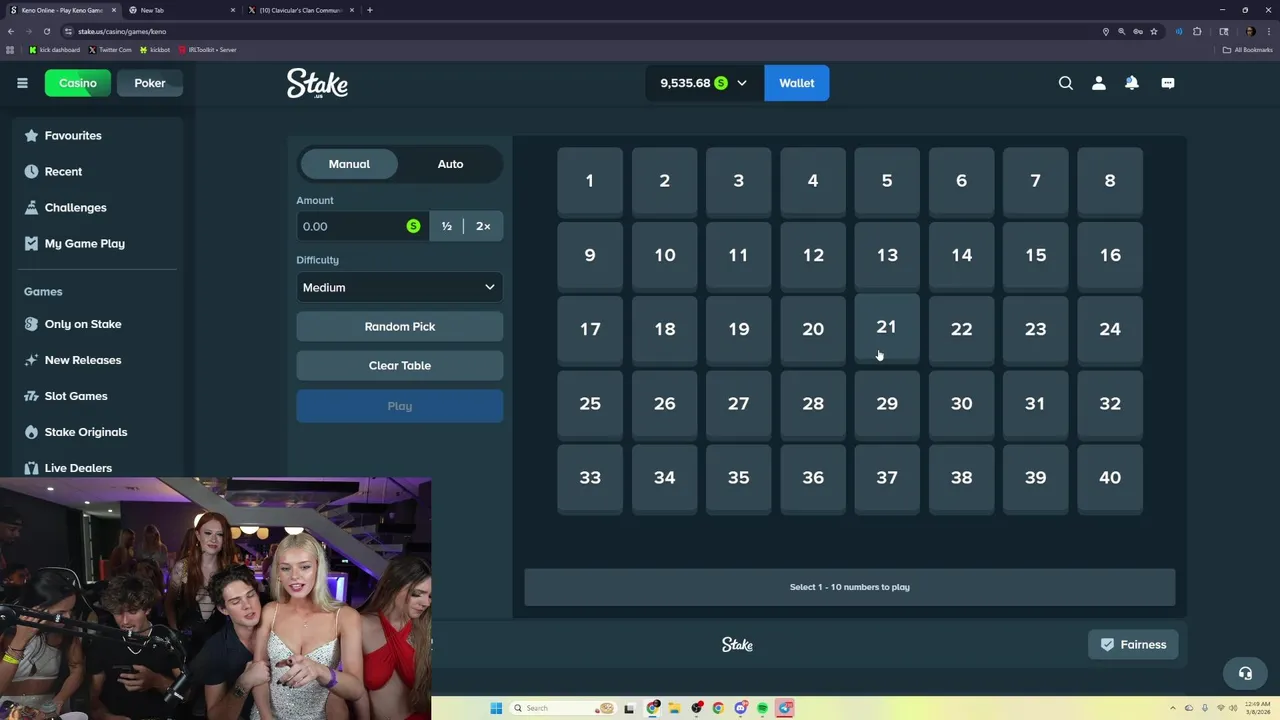This screenshot has width=1280, height=720.
Task: Open Only on Stake games
Action: pos(98,324)
